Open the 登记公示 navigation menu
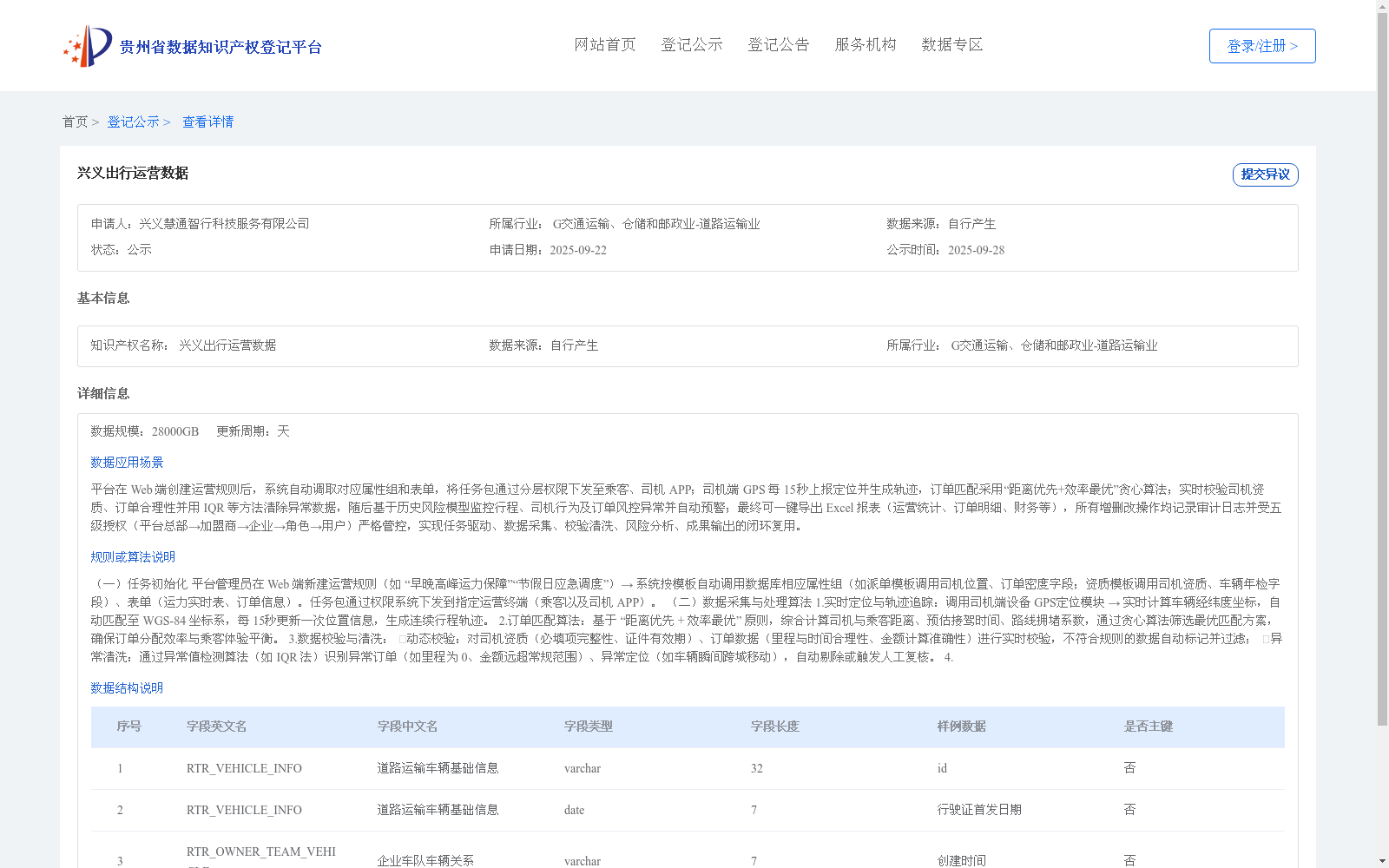The image size is (1389, 868). tap(692, 45)
